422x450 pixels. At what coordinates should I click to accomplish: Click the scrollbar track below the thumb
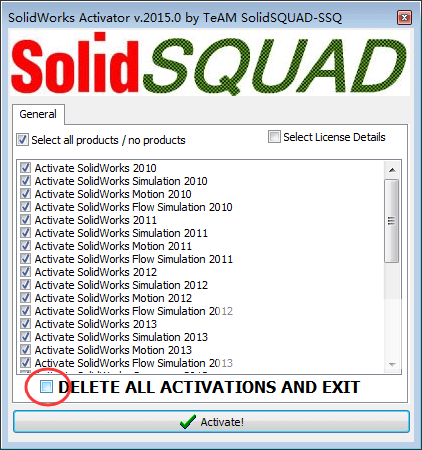tap(392, 310)
